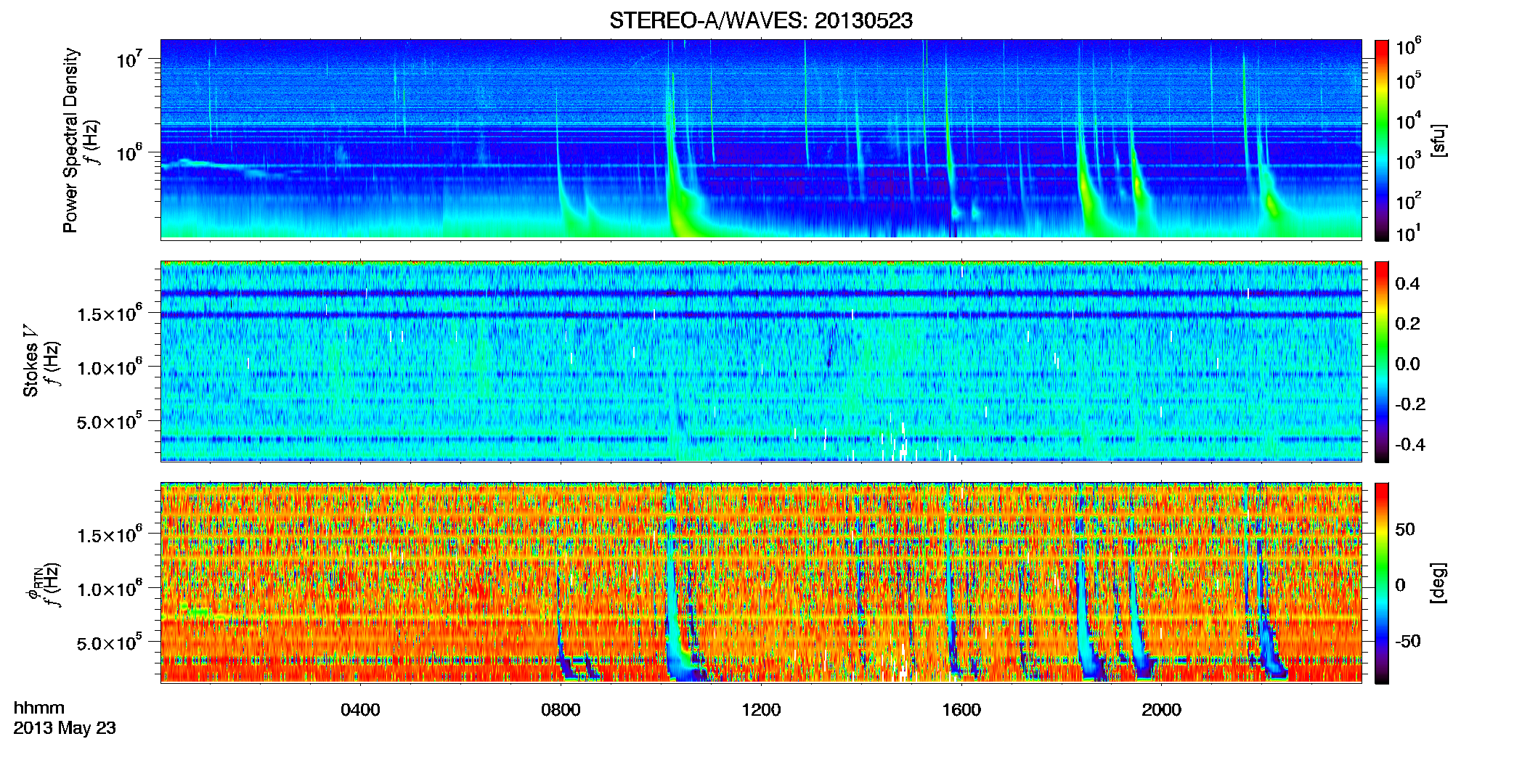Click the phi RTN degree color bar
Viewport: 1522px width, 784px height.
point(1382,583)
